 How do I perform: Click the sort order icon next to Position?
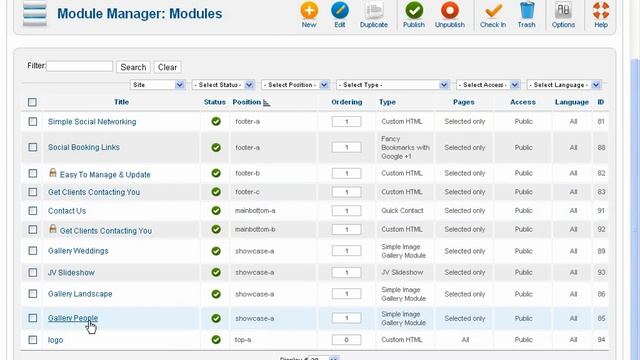267,103
